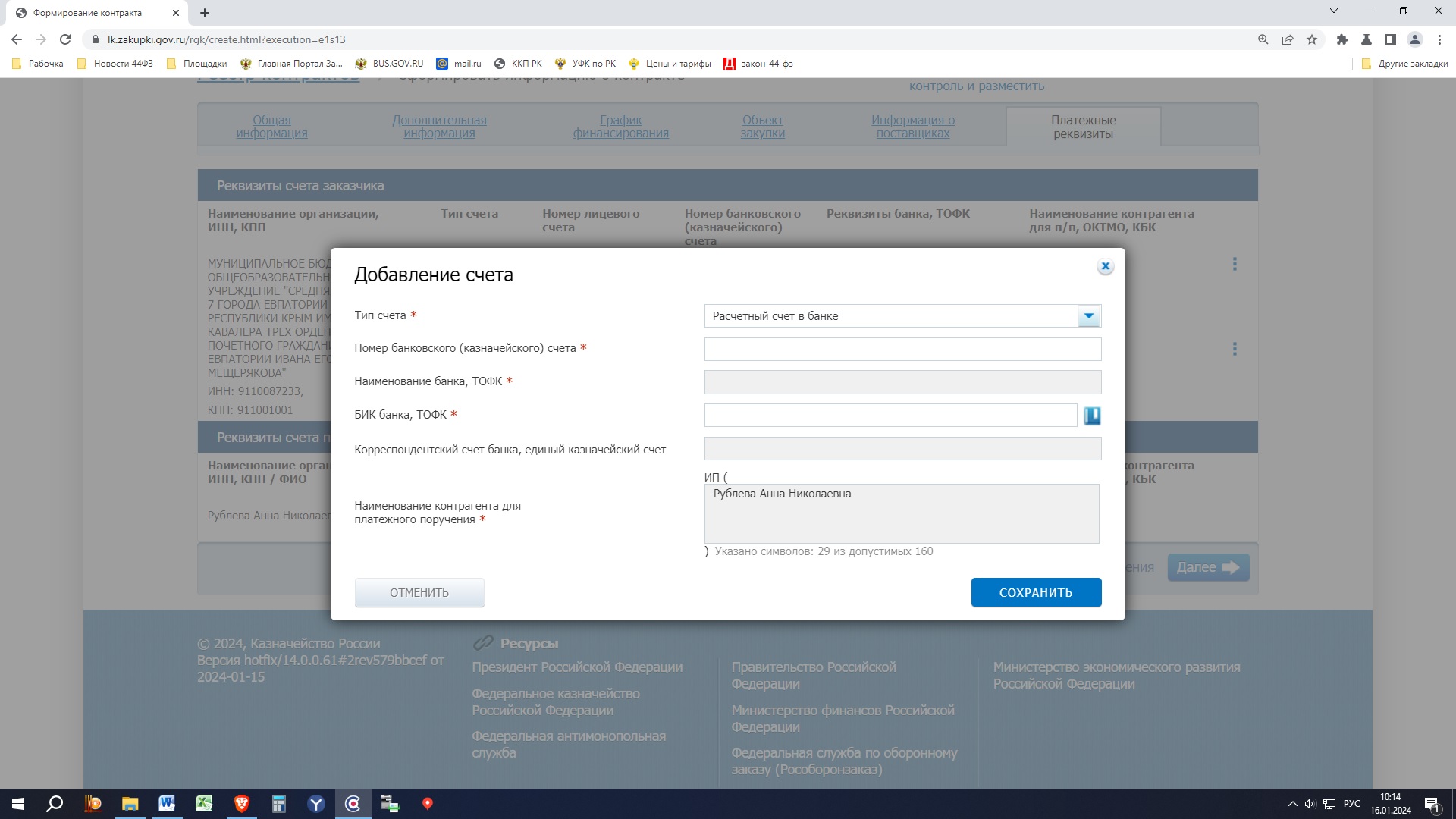
Task: Open Другие закладки folder
Action: click(x=1405, y=64)
